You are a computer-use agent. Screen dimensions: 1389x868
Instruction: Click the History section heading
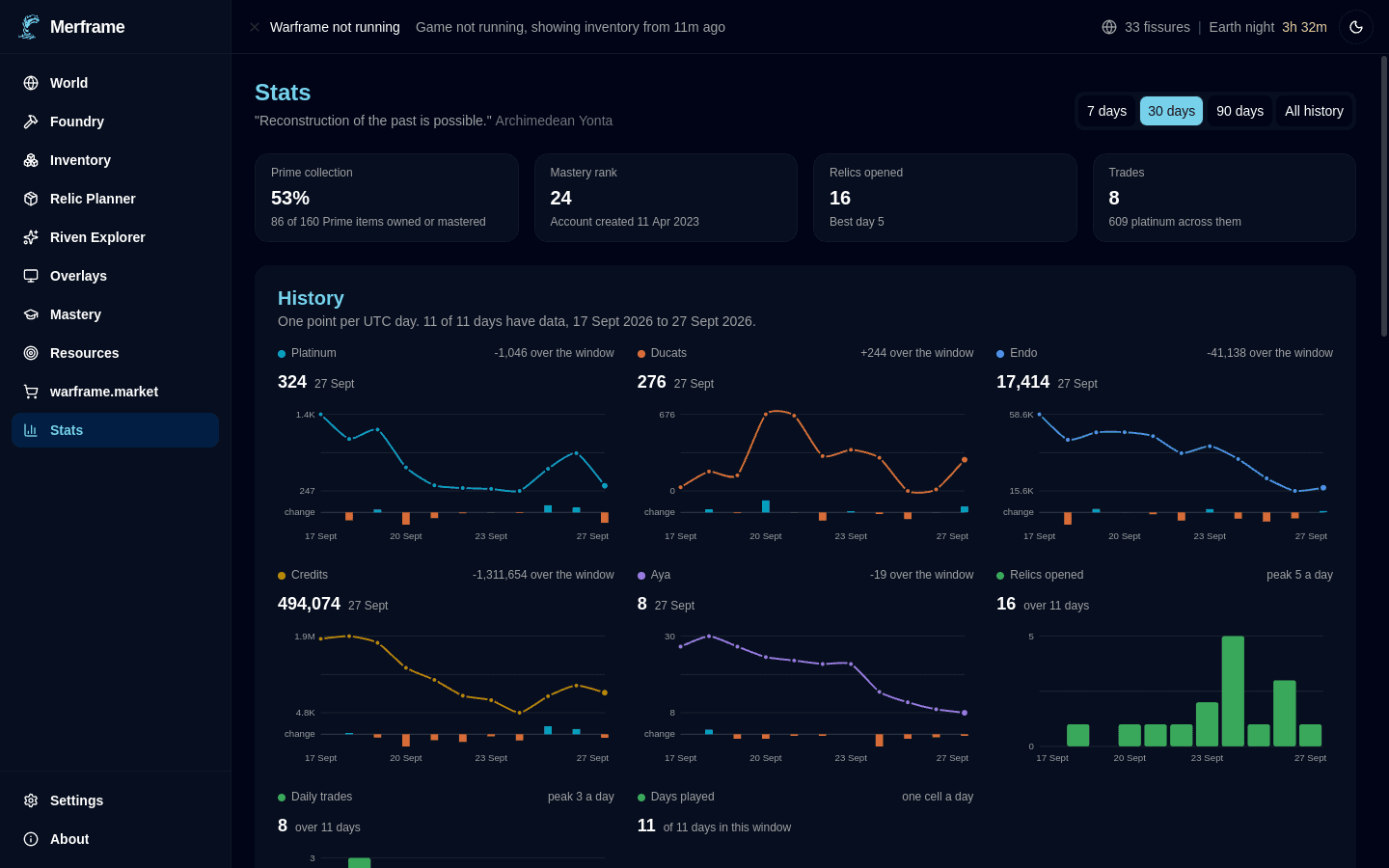pyautogui.click(x=311, y=298)
